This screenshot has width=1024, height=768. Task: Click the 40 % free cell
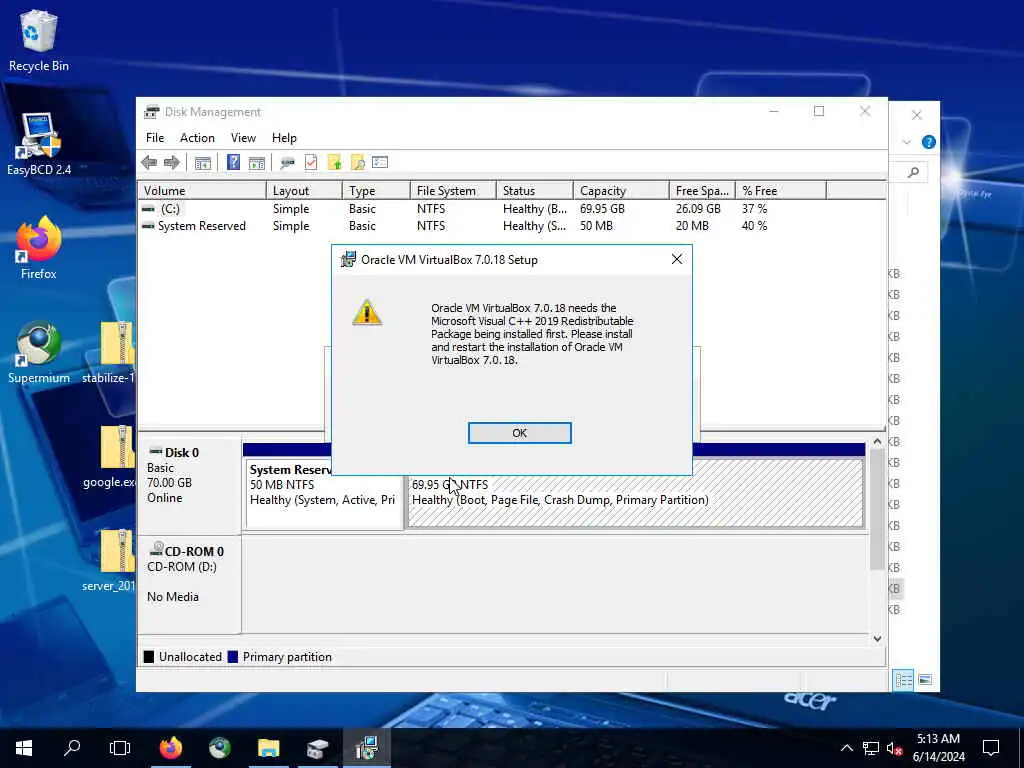click(754, 226)
